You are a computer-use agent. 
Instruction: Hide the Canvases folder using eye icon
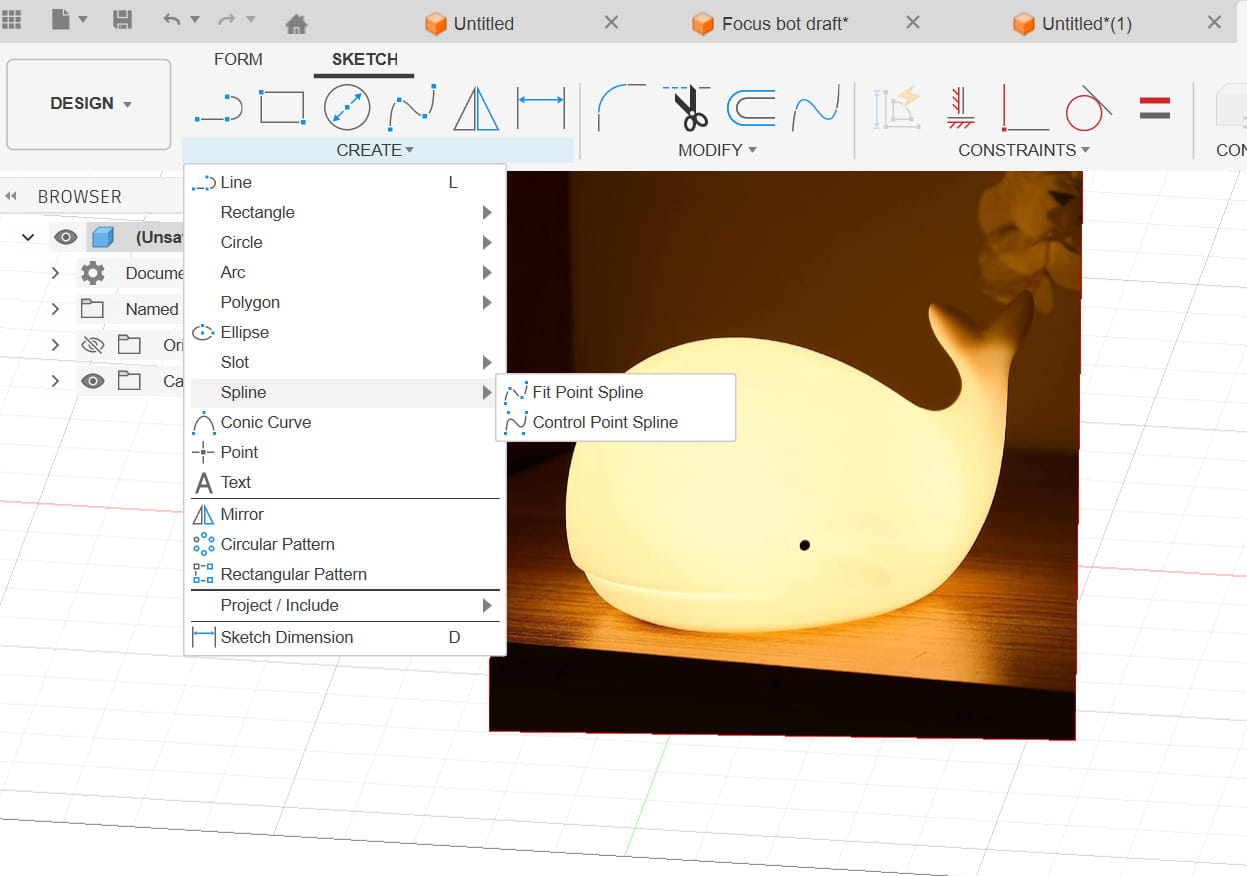pos(93,381)
